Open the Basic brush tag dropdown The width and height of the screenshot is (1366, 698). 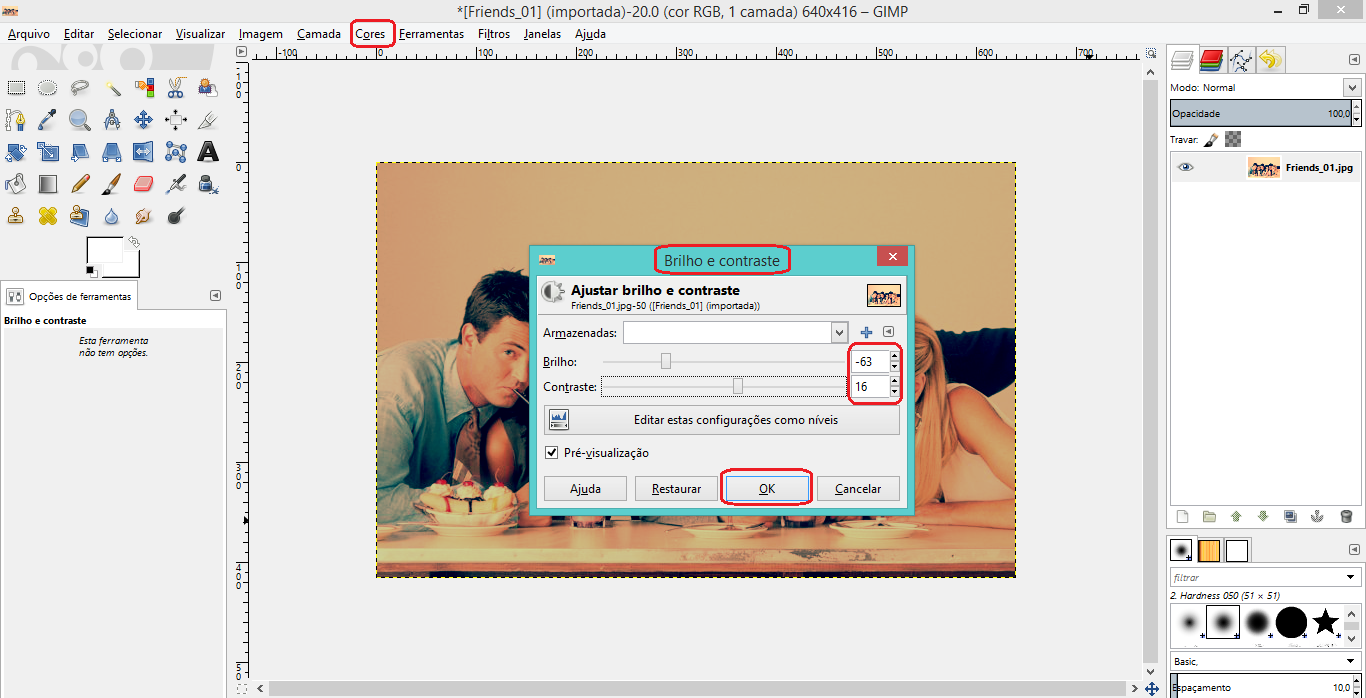point(1352,661)
